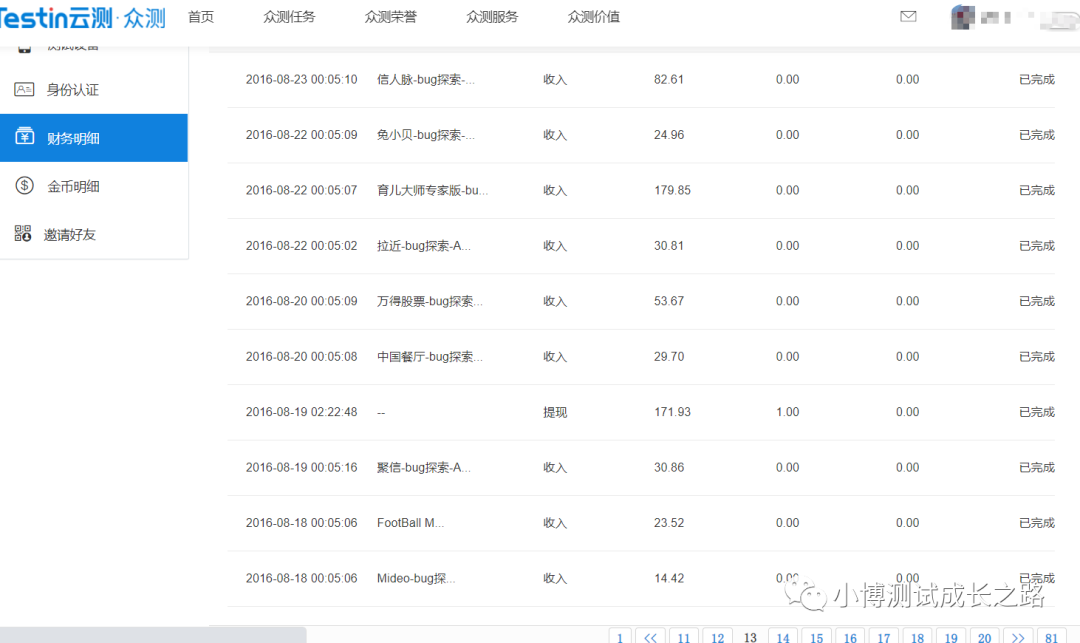The image size is (1080, 643).
Task: Go to pagination page 19
Action: click(x=951, y=636)
